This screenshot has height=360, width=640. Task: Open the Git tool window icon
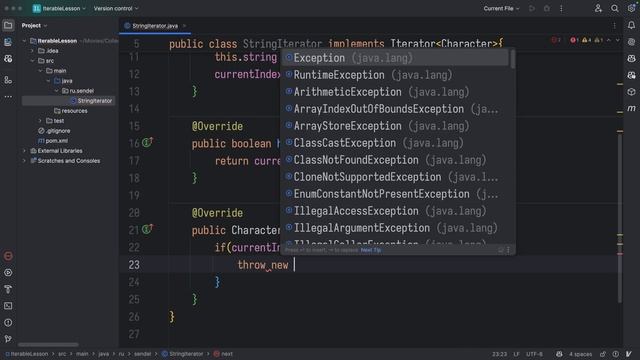click(x=8, y=339)
